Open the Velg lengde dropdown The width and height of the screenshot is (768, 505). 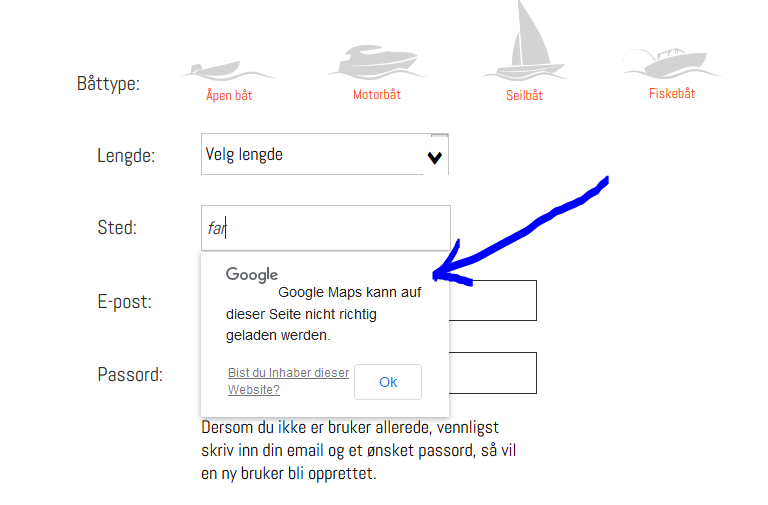click(325, 154)
